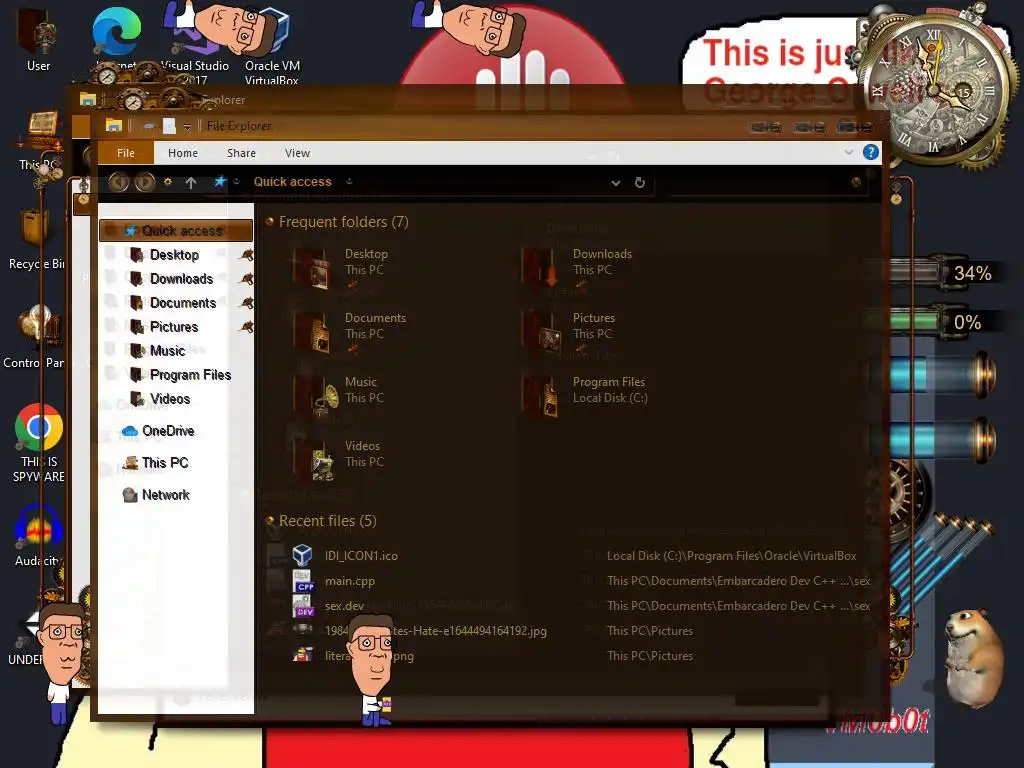Open Desktop in the navigation pane
Image resolution: width=1024 pixels, height=768 pixels.
(x=174, y=255)
